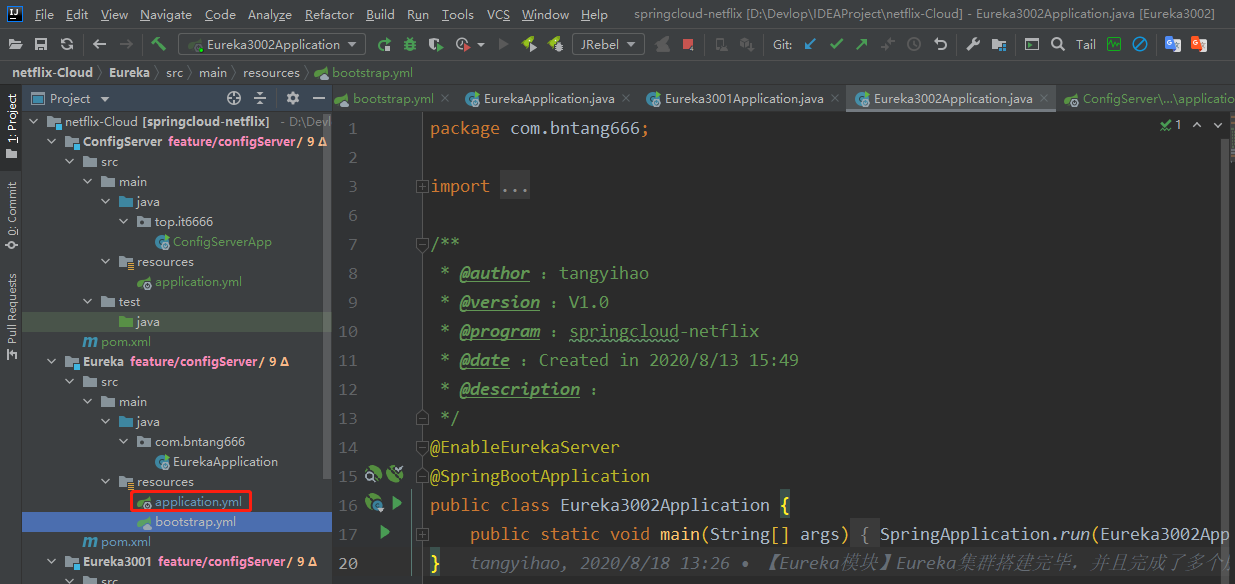1235x584 pixels.
Task: Switch to the bootstrap.yml editor tab
Action: coord(393,98)
